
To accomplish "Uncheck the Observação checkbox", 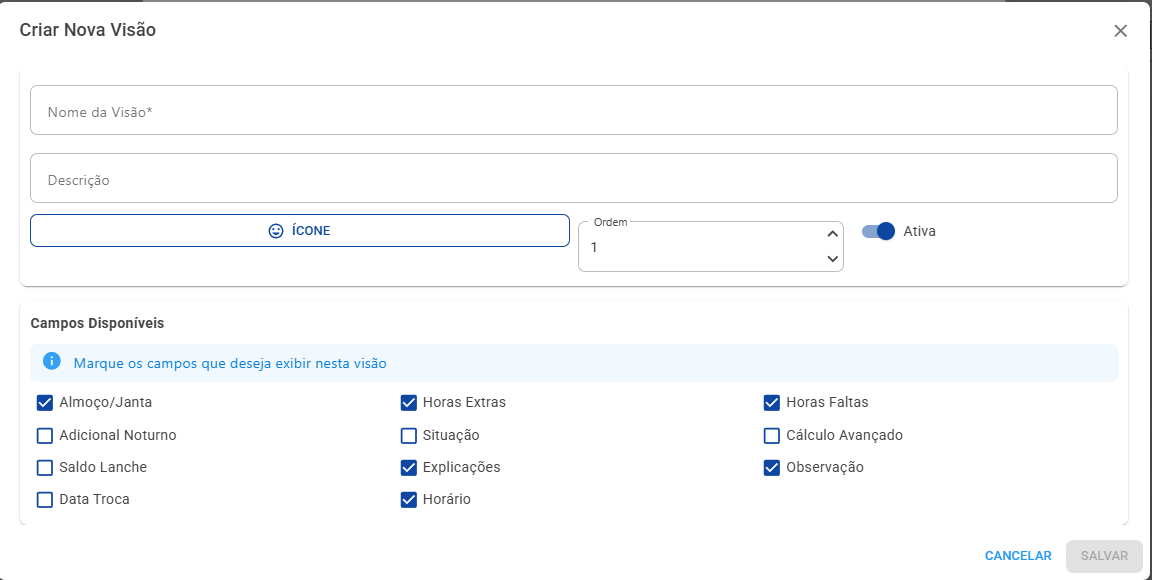I will 771,468.
